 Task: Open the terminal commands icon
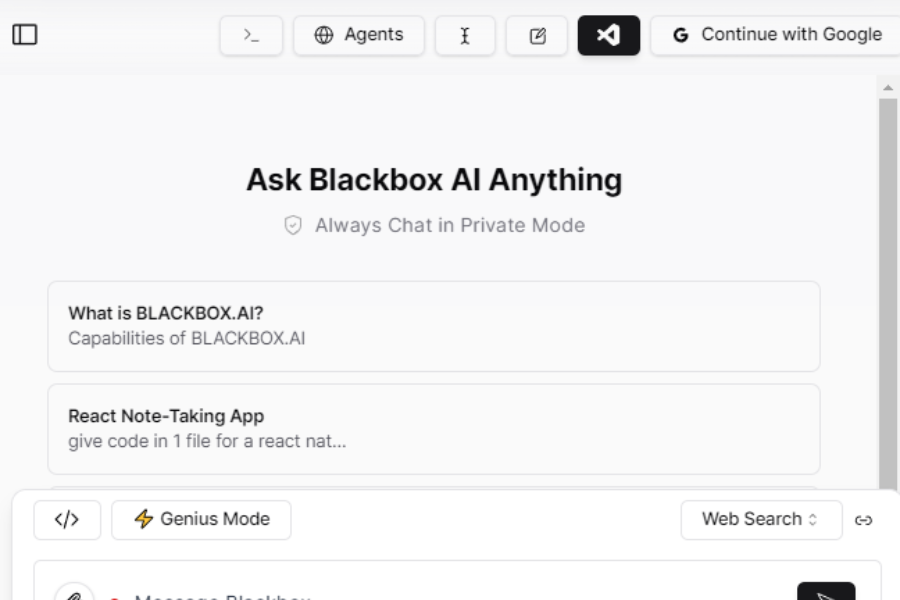click(x=251, y=33)
